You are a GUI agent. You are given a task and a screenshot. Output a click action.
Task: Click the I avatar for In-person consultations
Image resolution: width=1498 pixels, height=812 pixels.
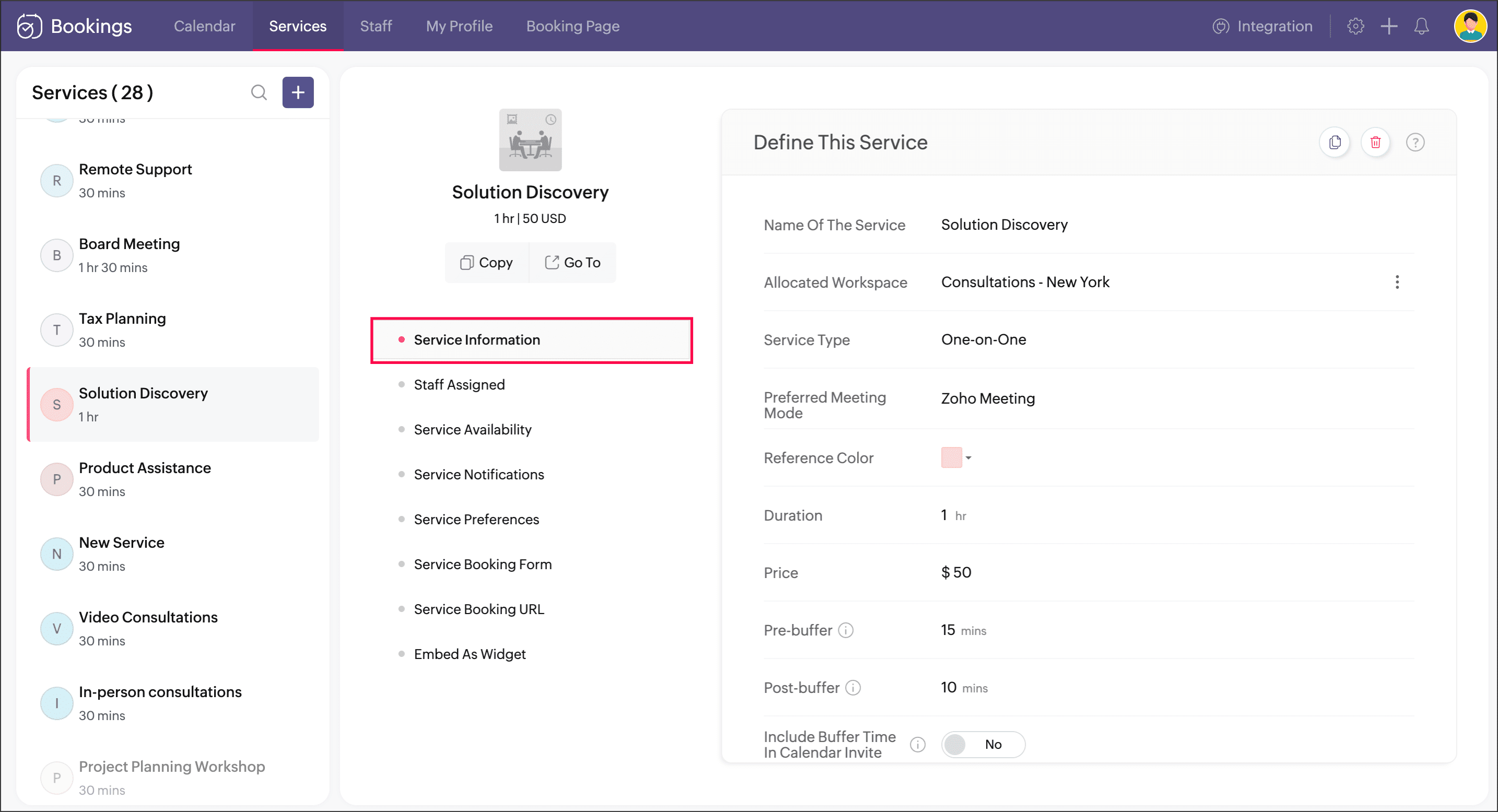[56, 703]
